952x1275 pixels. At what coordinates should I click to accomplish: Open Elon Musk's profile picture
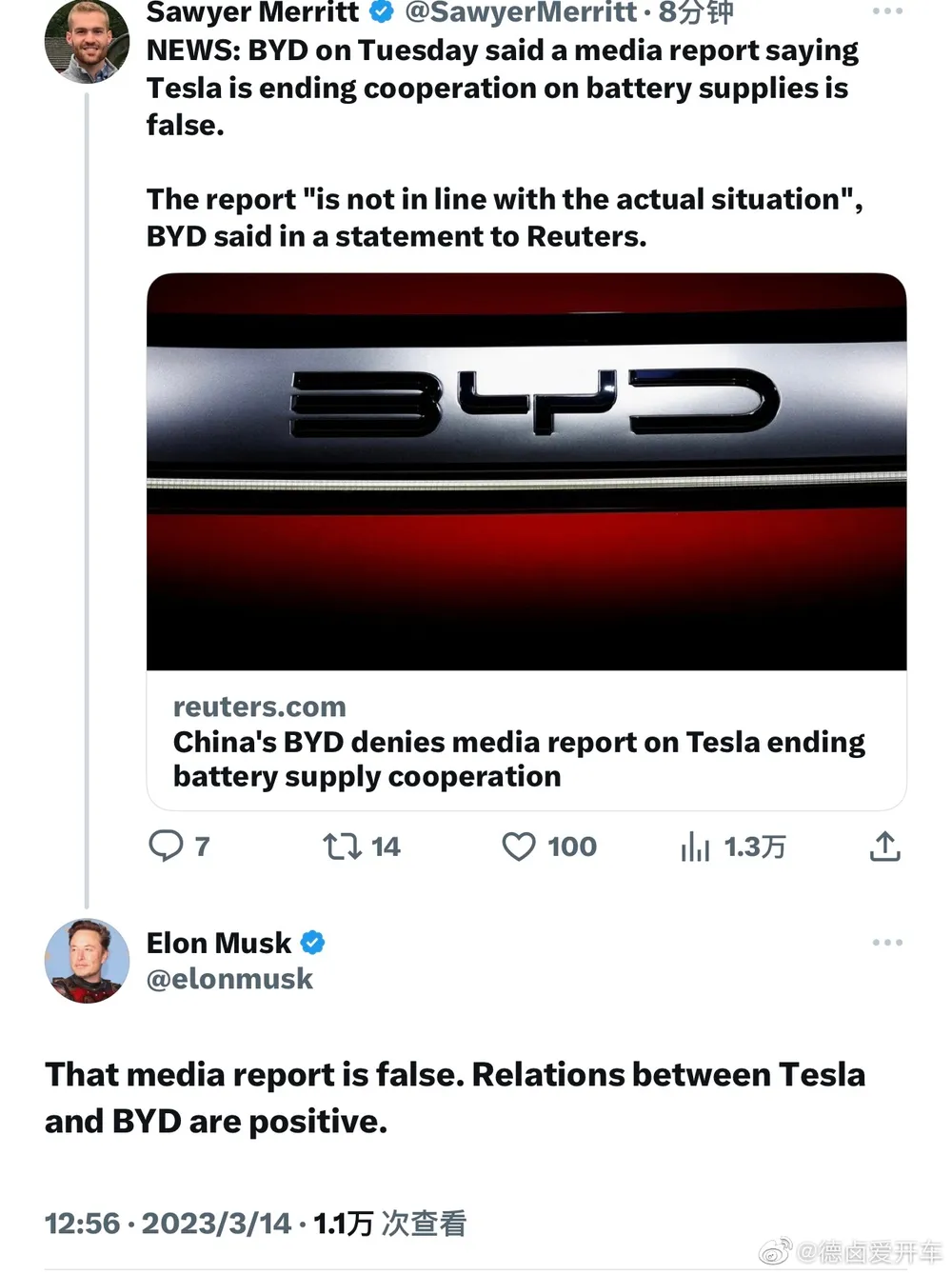click(x=87, y=960)
